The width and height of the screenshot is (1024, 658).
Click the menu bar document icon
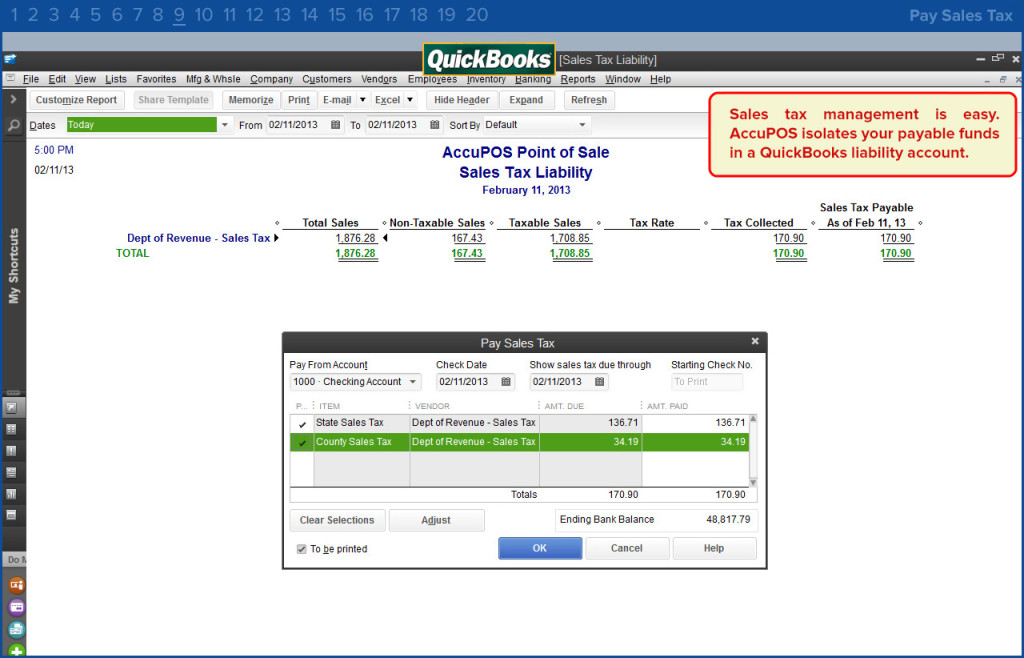10,79
